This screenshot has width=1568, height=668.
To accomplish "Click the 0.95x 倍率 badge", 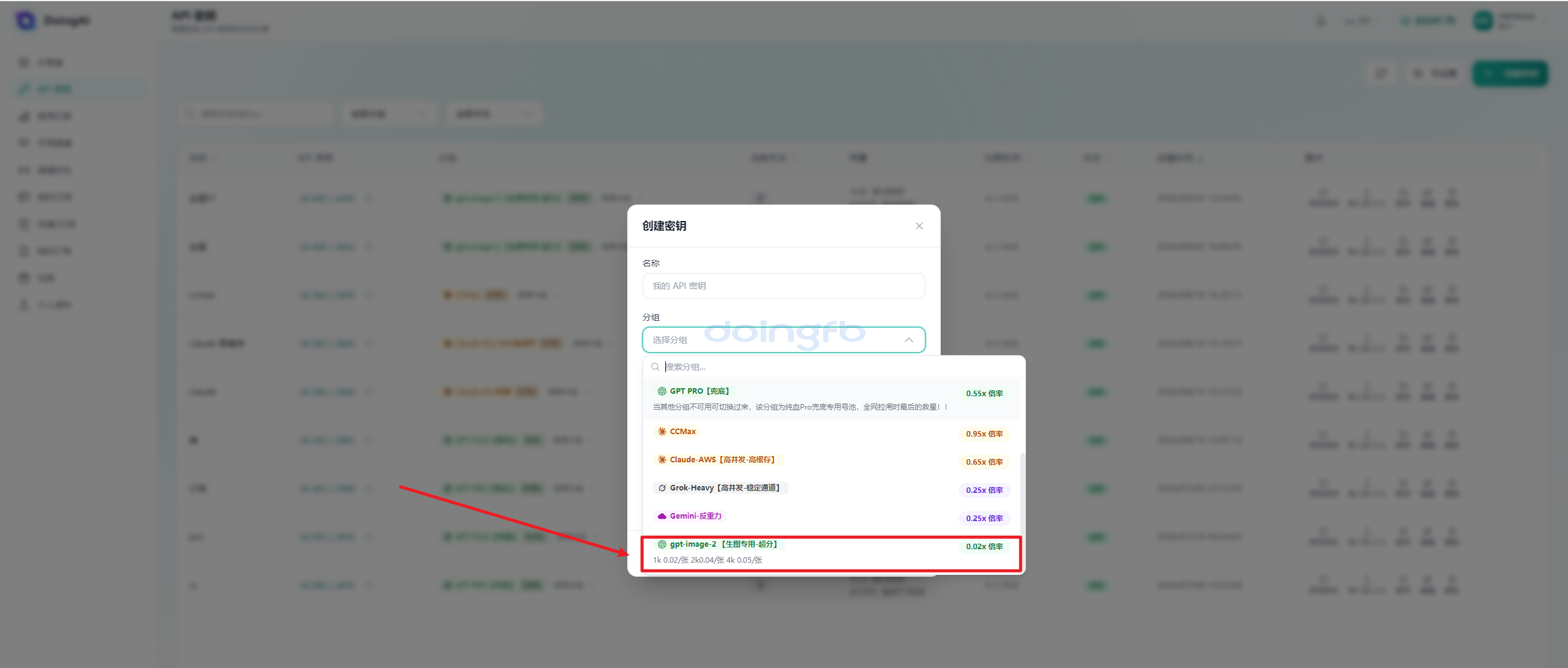I will (984, 434).
